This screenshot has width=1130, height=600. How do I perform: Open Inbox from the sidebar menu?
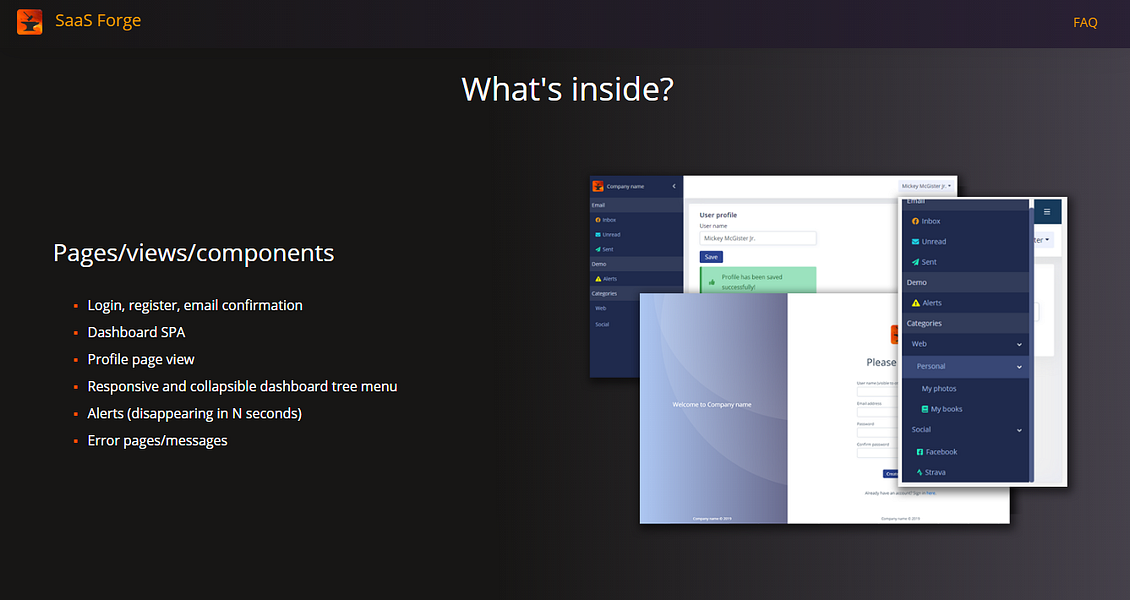pyautogui.click(x=916, y=220)
